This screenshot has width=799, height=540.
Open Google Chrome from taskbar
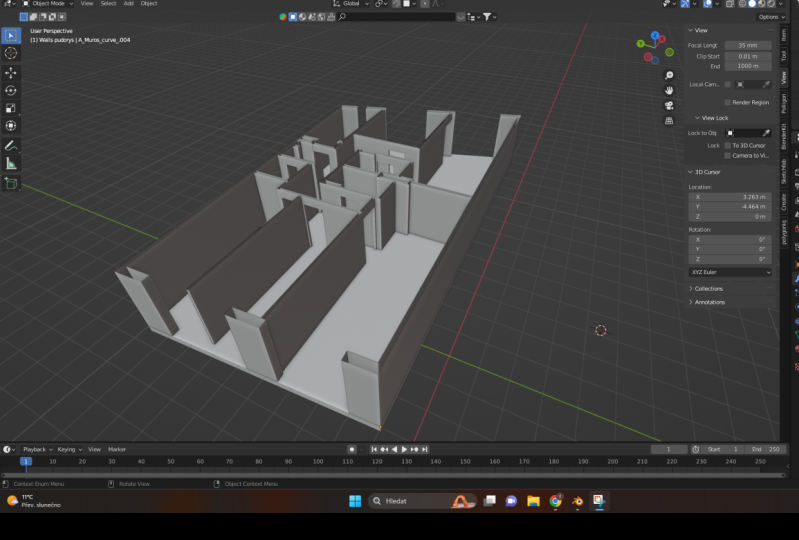click(x=555, y=501)
